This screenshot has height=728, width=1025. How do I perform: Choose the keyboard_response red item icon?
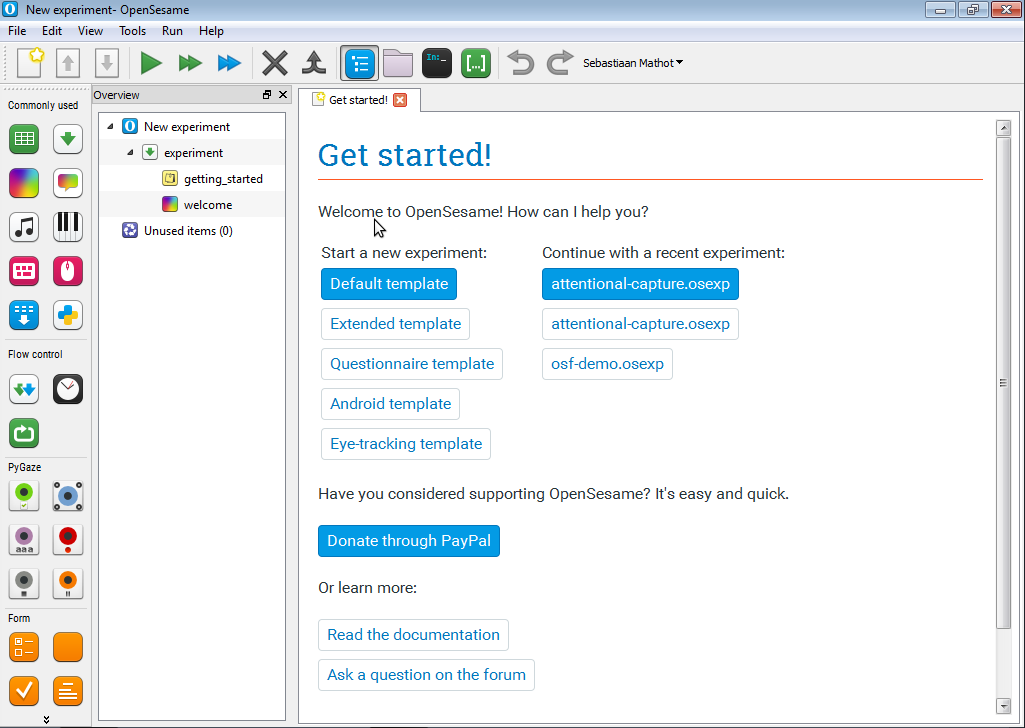point(24,271)
